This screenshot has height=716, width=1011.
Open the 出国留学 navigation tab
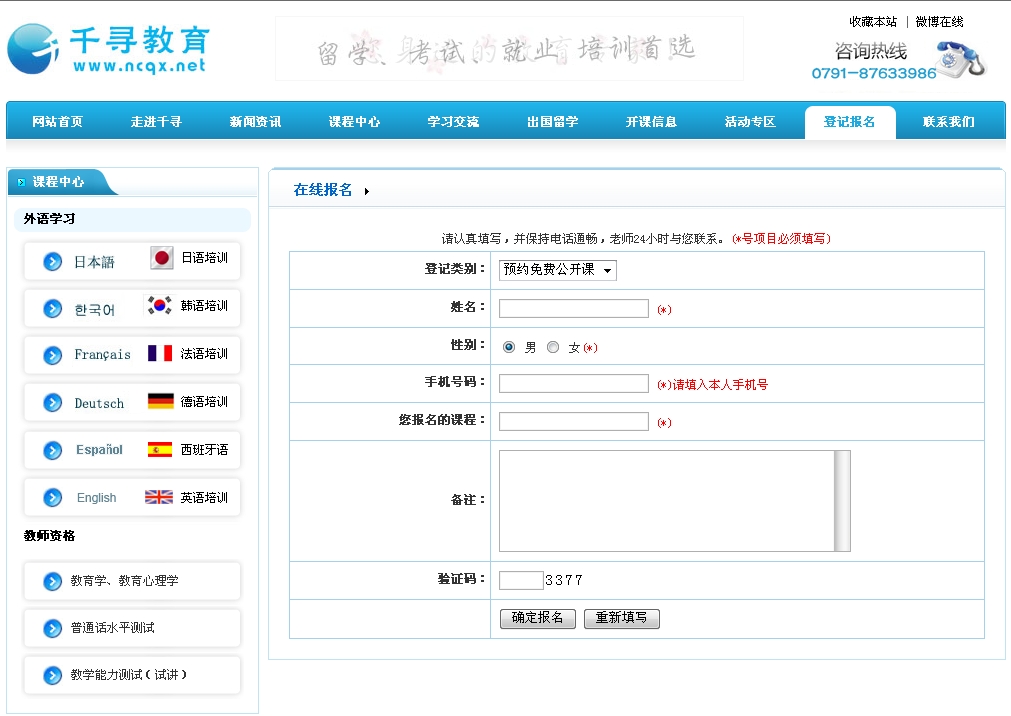click(552, 122)
